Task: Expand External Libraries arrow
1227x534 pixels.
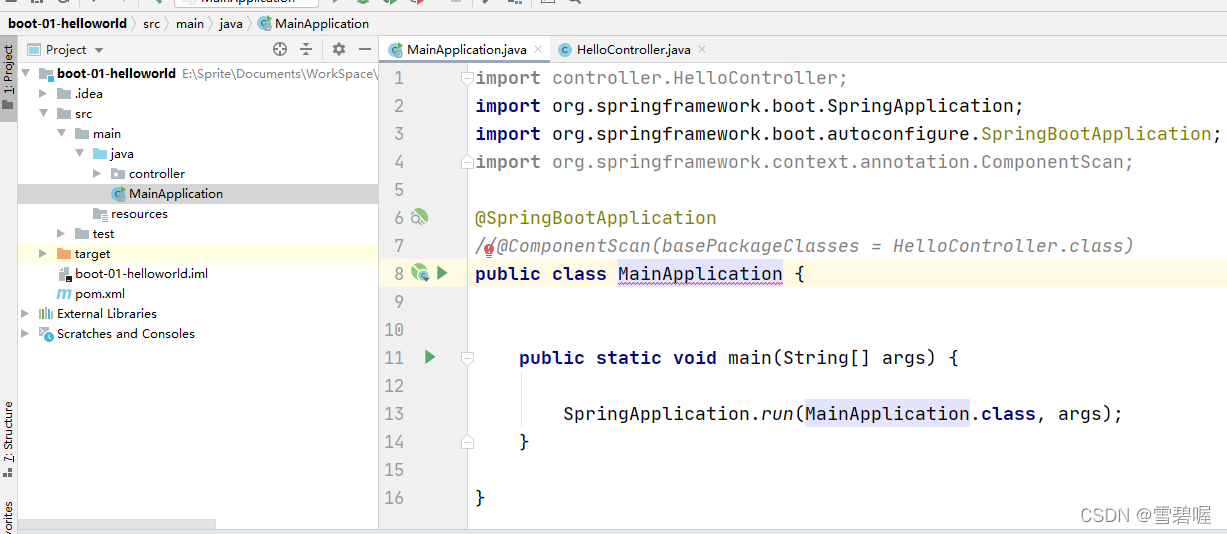Action: pos(25,313)
